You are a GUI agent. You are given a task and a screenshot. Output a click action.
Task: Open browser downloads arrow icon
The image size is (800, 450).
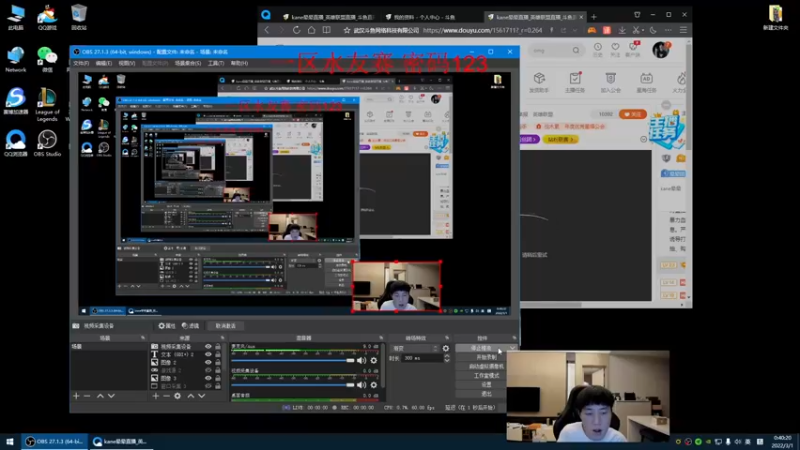pyautogui.click(x=622, y=30)
